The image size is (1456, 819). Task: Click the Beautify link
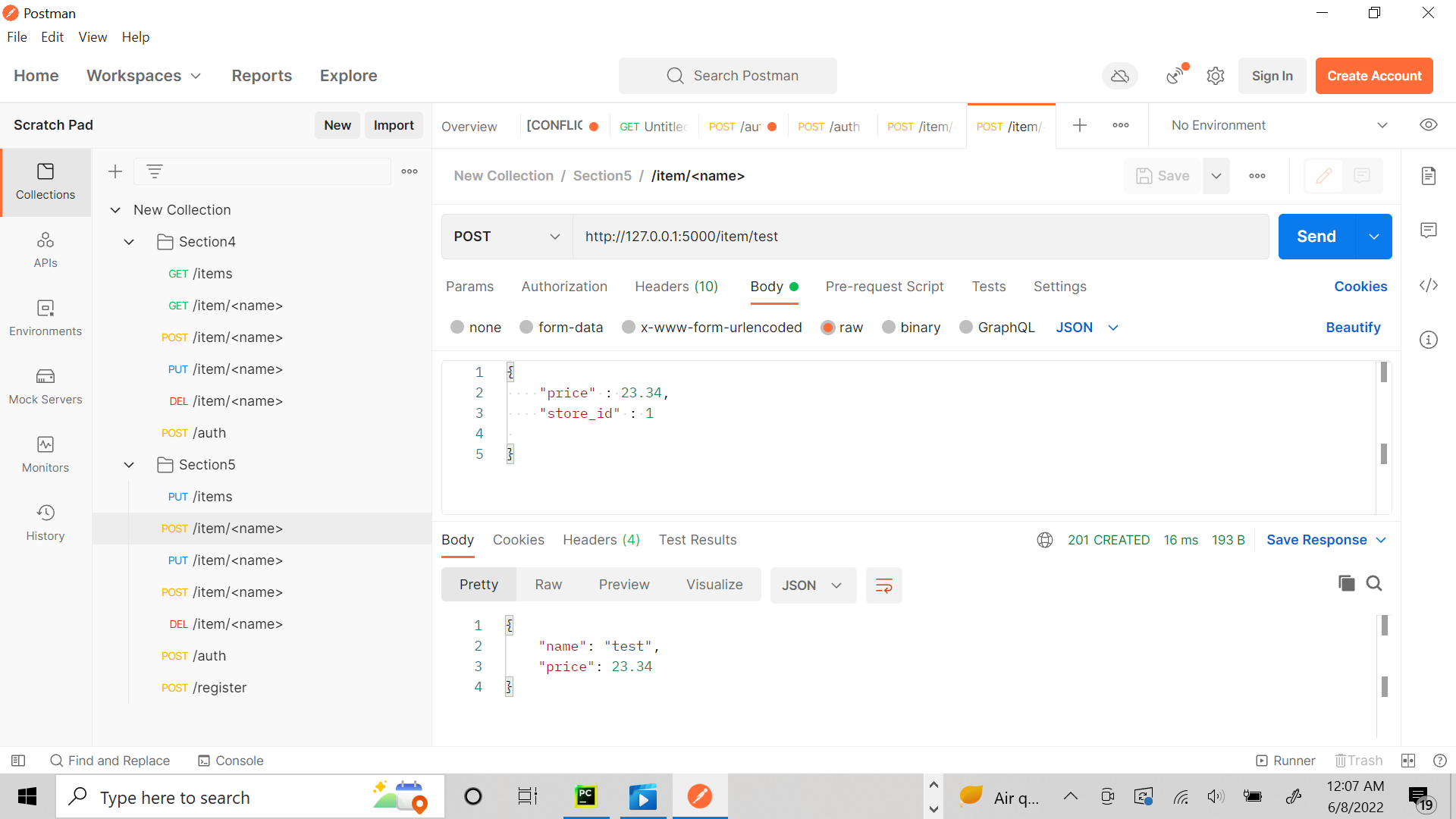(1353, 328)
